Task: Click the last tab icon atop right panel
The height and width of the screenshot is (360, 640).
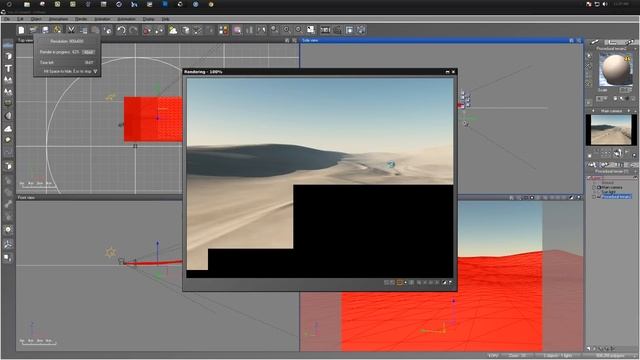Action: 629,42
